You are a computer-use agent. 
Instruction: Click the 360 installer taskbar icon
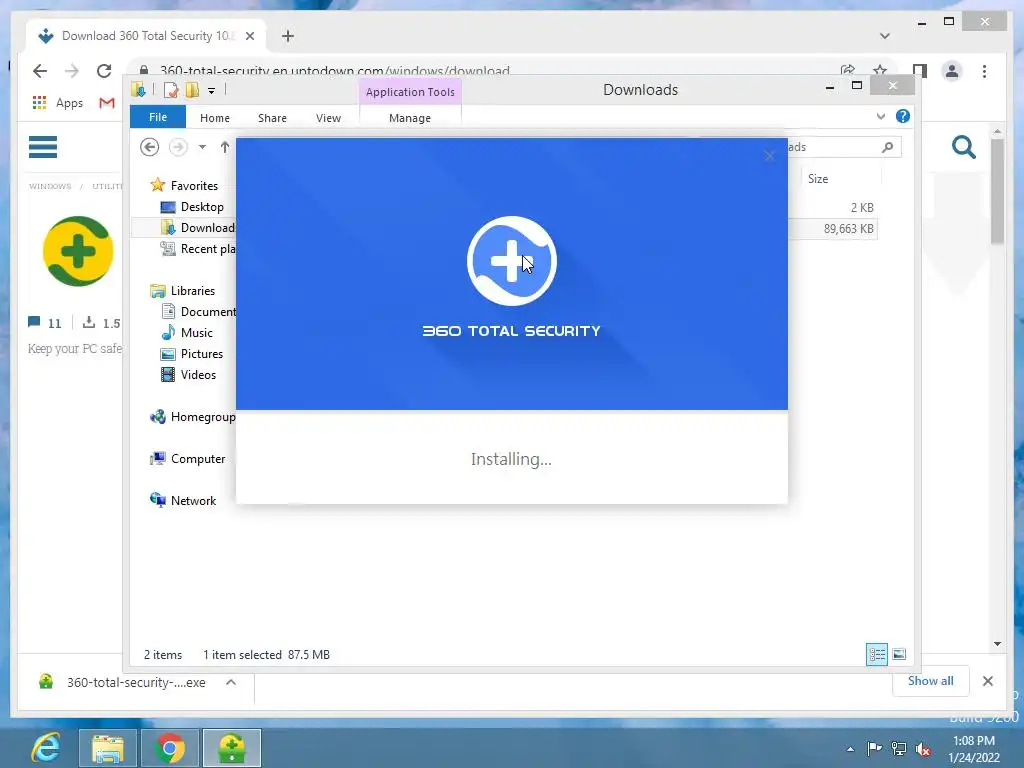click(232, 748)
